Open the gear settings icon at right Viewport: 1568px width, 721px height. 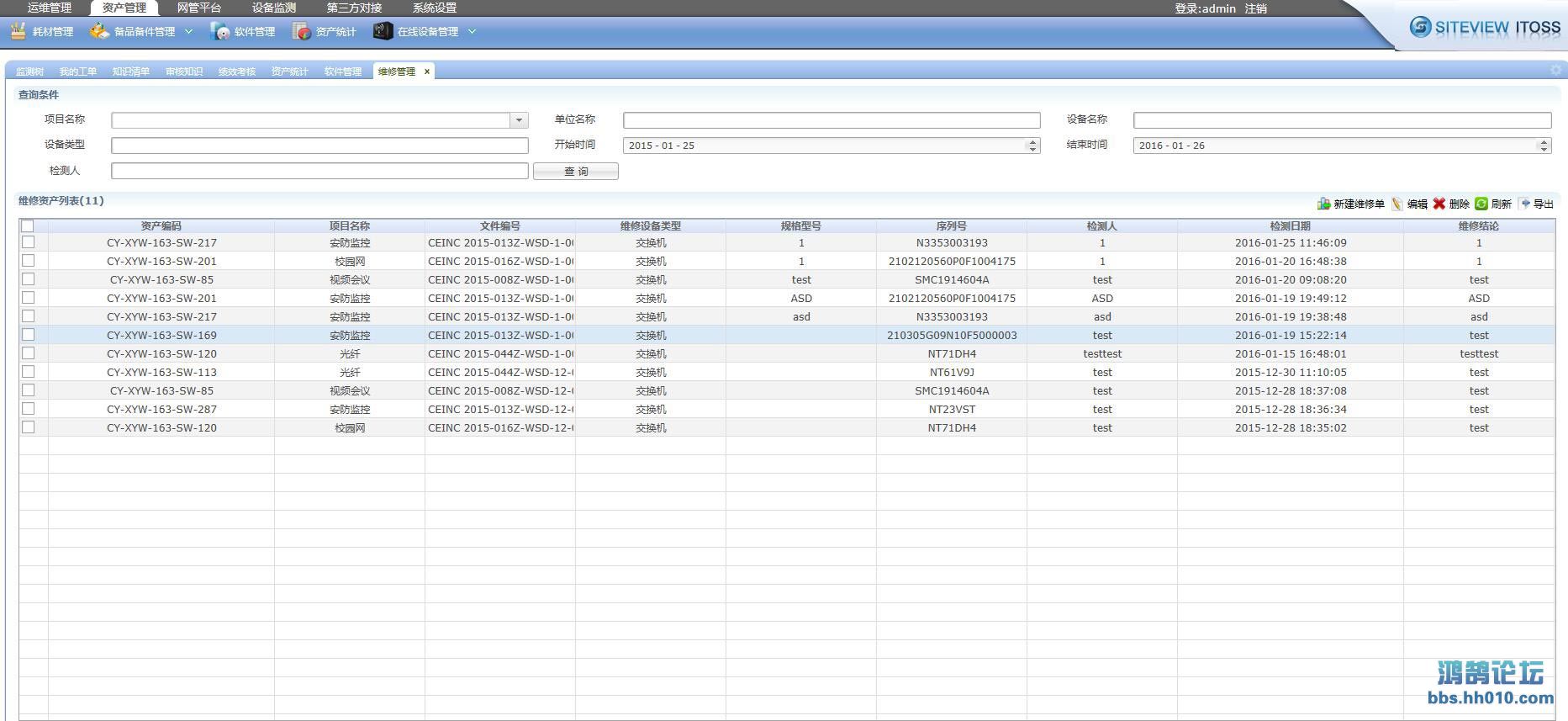click(x=1556, y=70)
